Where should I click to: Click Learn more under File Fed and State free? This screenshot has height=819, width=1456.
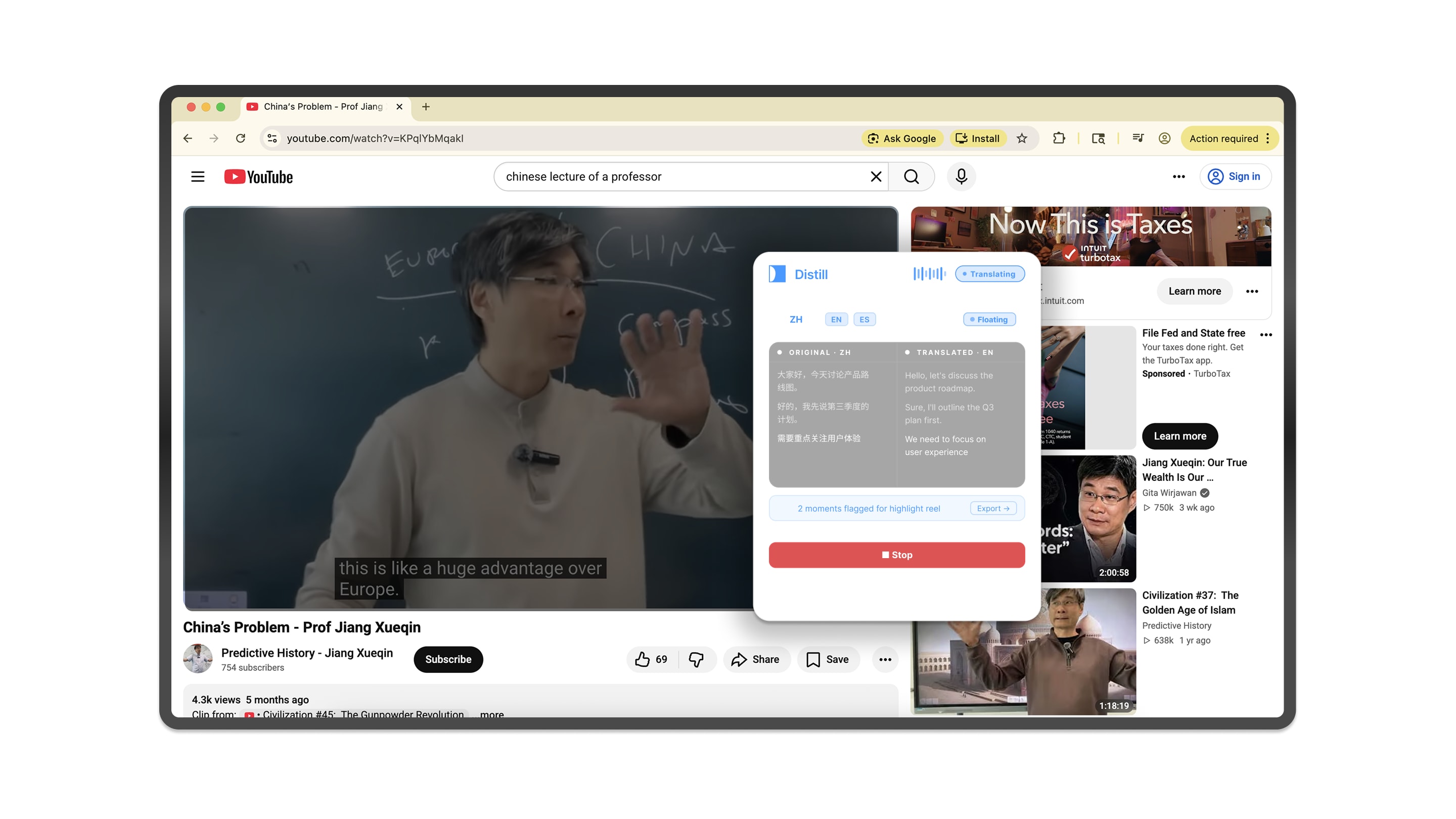pyautogui.click(x=1179, y=436)
